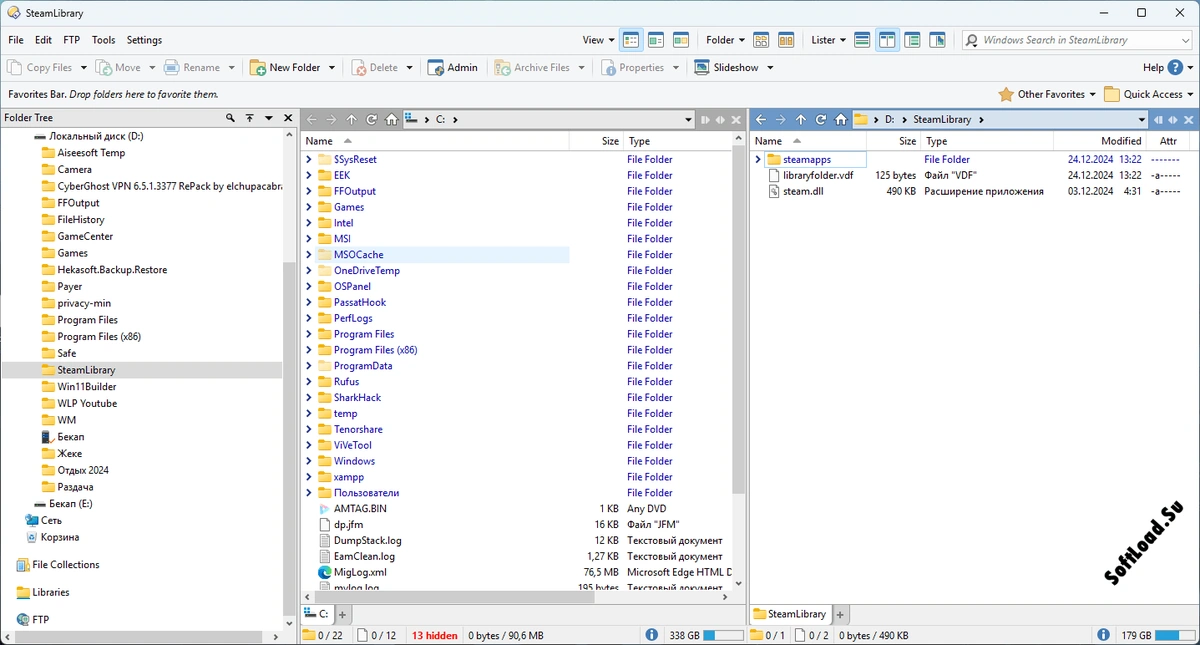
Task: Open Other Favorites star menu
Action: coord(1046,94)
